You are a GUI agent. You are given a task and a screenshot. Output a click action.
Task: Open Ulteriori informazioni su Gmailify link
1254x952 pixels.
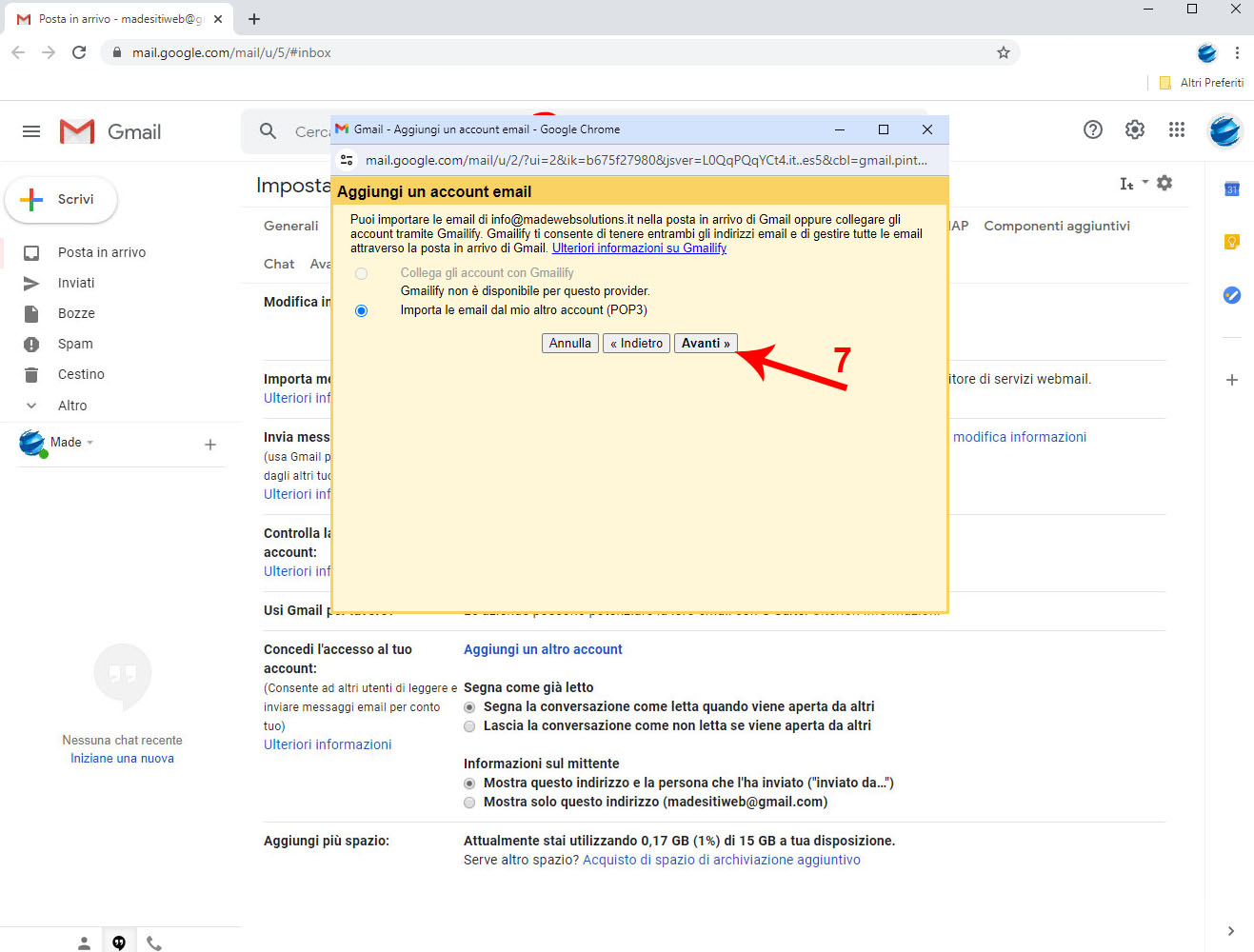[x=639, y=248]
